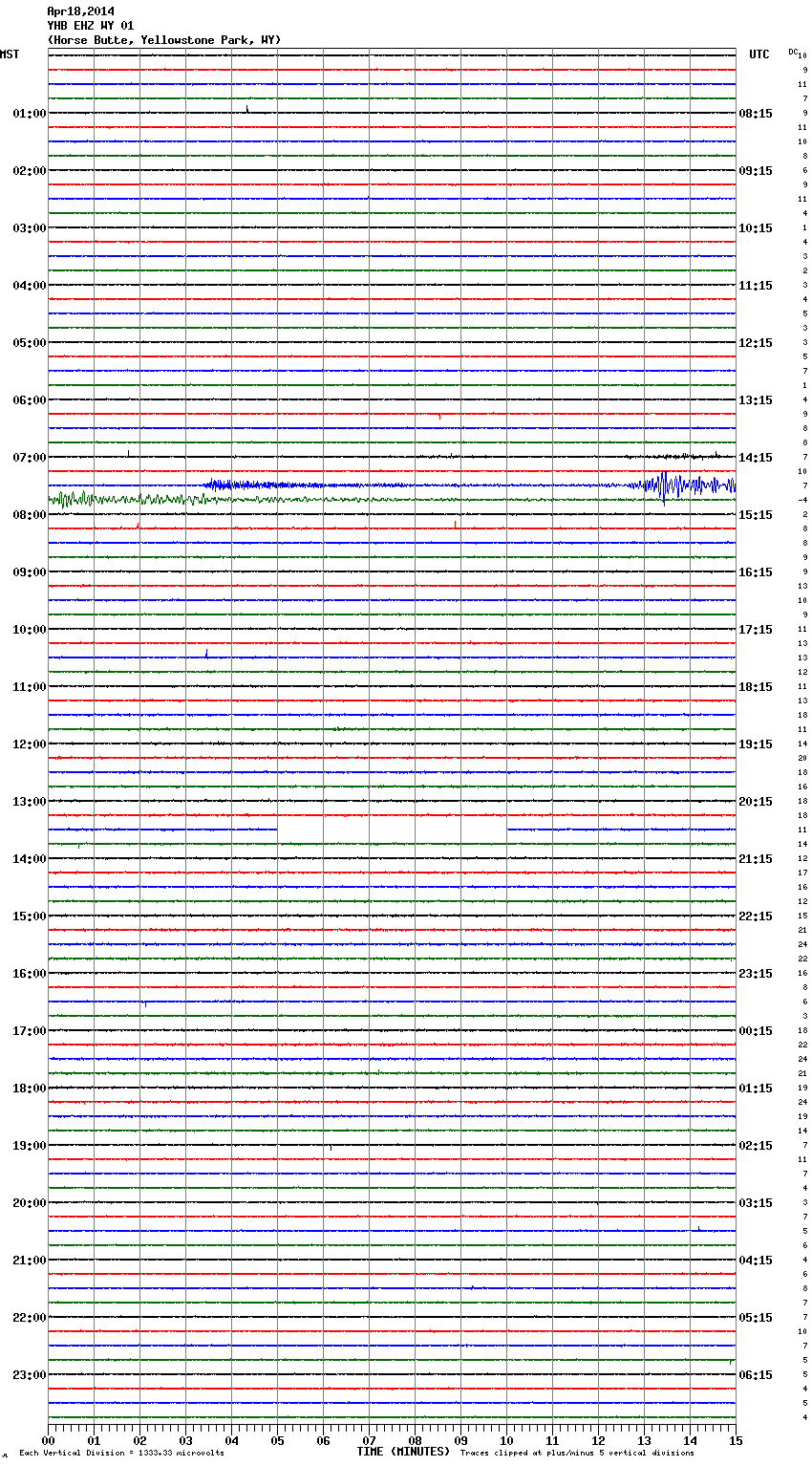Select the 08:00 MST row label
The height and width of the screenshot is (1466, 812).
tap(29, 515)
